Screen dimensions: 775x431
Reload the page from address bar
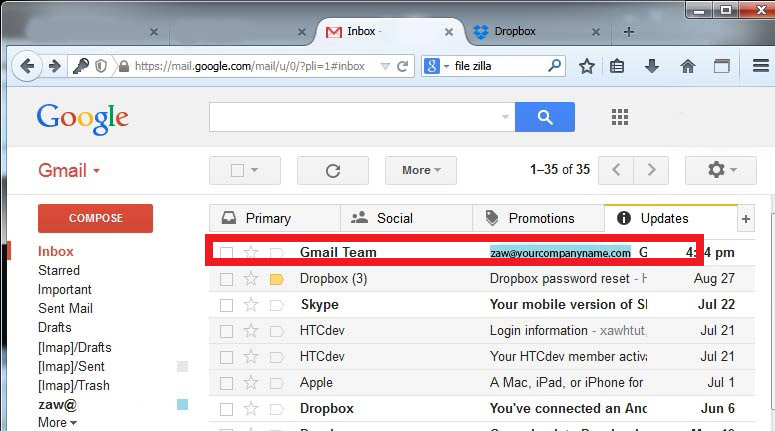403,66
